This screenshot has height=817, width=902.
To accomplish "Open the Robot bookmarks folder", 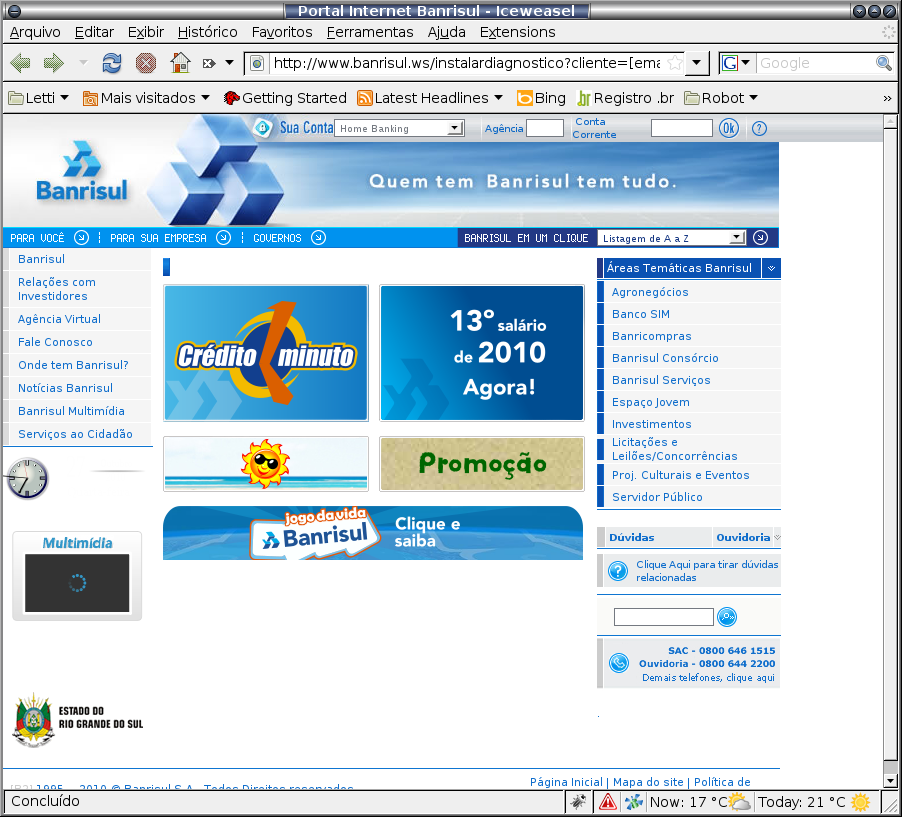I will [x=721, y=98].
